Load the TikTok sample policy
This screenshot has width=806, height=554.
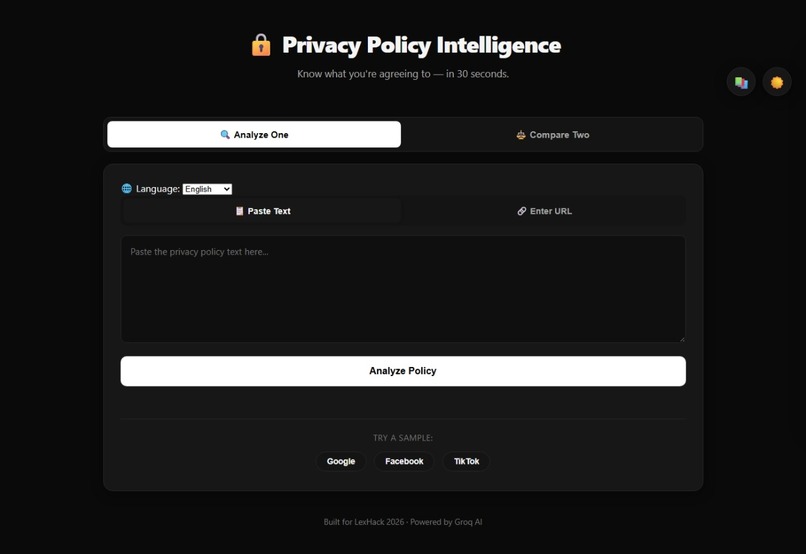(x=466, y=461)
